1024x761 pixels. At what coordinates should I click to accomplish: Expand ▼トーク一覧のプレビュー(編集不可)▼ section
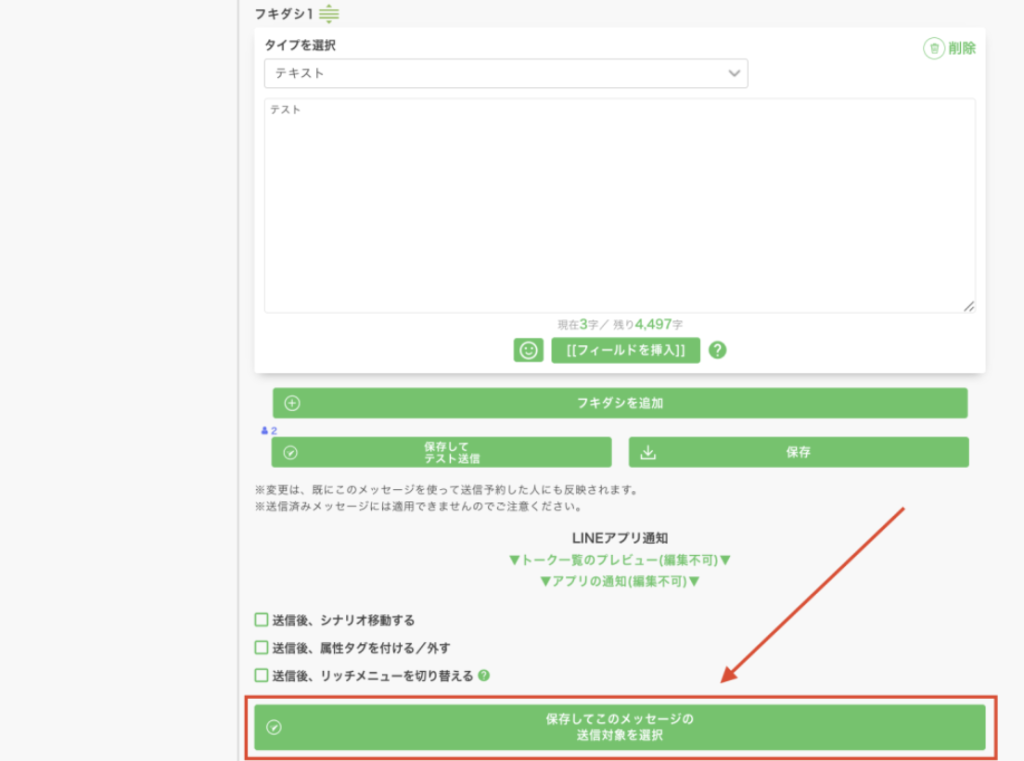tap(620, 560)
